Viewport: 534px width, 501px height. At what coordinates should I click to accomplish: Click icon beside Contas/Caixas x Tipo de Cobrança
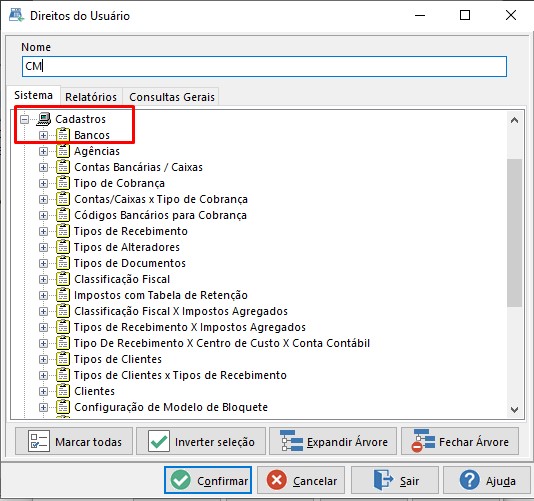(x=63, y=199)
